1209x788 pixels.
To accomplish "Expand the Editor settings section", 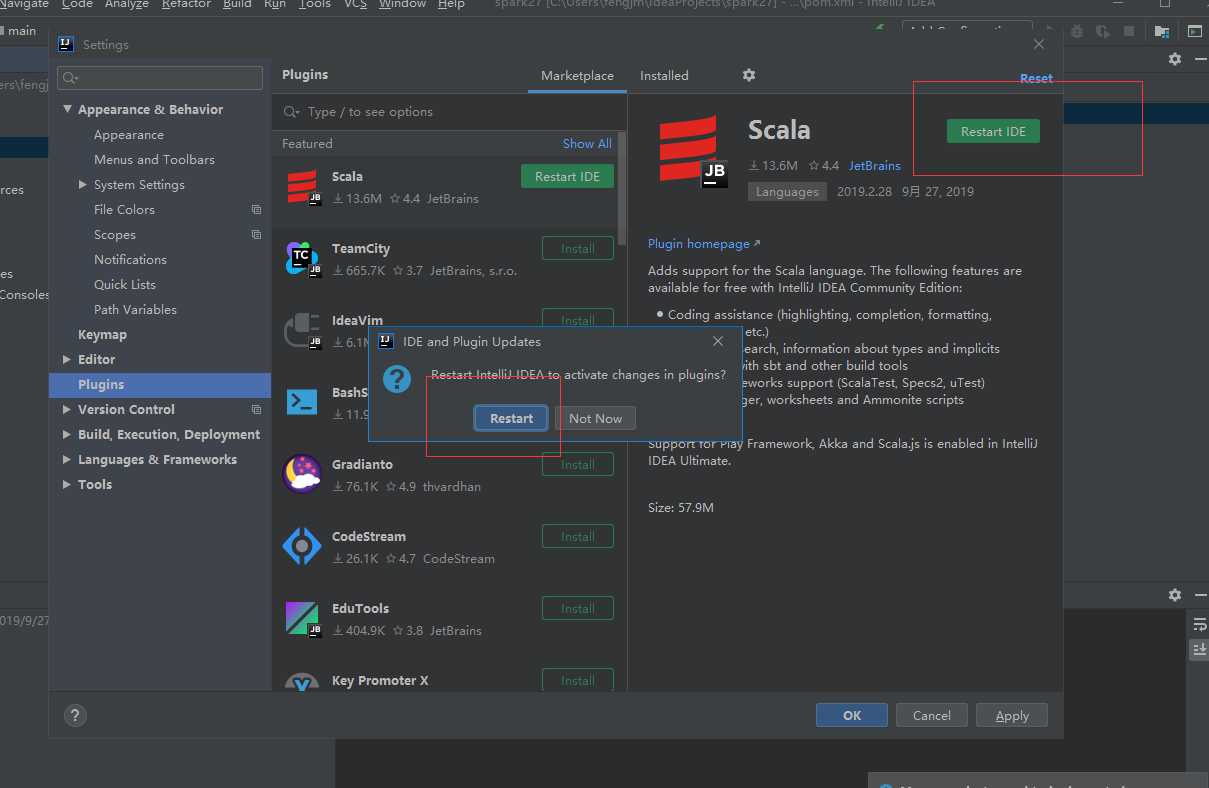I will 68,360.
